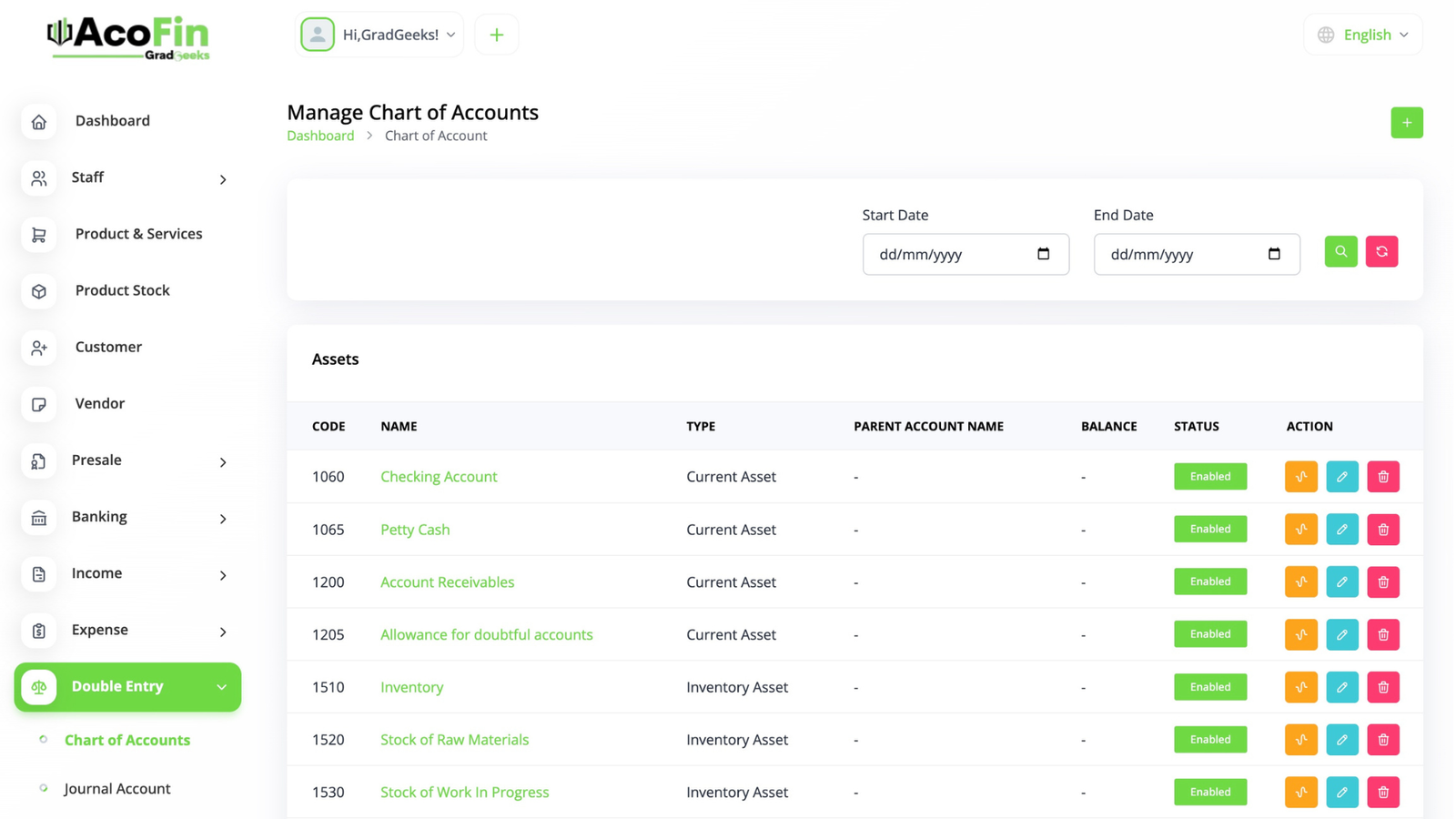1456x819 pixels.
Task: Delete the Petty Cash account
Action: 1382,530
